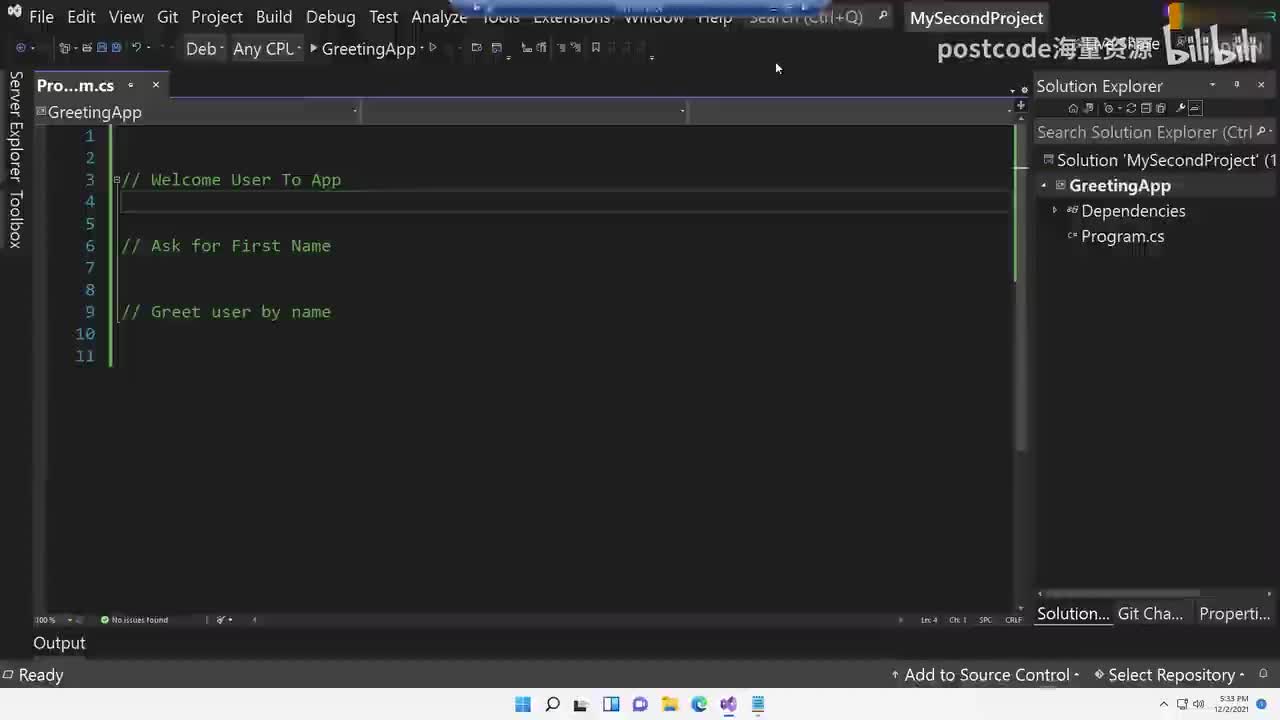Switch to the Git Changes tab
The width and height of the screenshot is (1280, 720).
tap(1150, 614)
